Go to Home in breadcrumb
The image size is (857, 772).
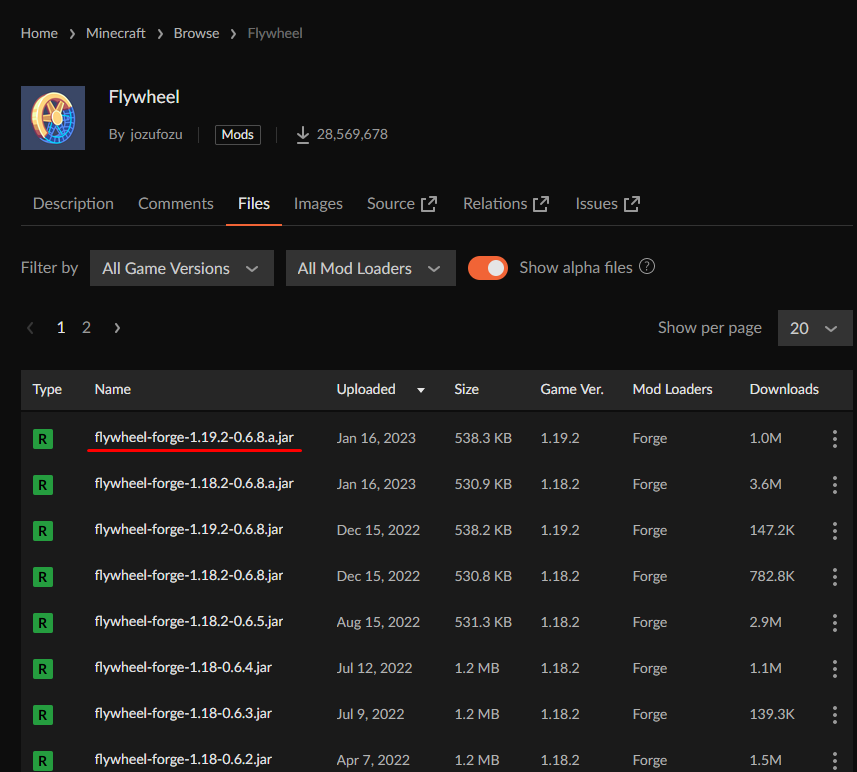point(39,33)
